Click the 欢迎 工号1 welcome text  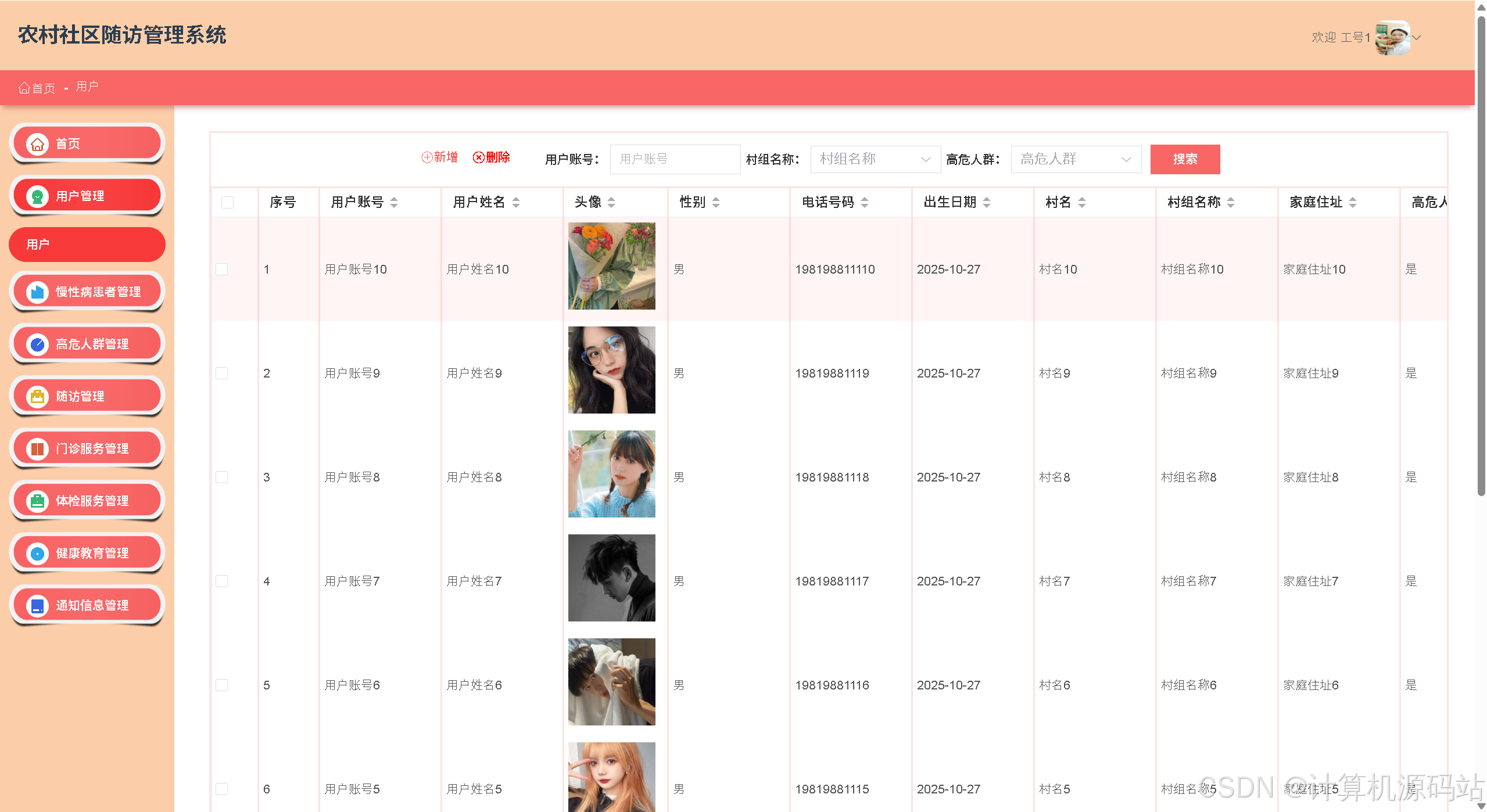(1341, 38)
